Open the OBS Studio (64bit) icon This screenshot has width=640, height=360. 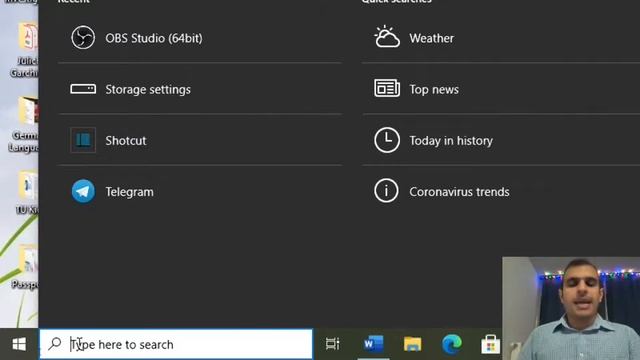click(x=83, y=38)
